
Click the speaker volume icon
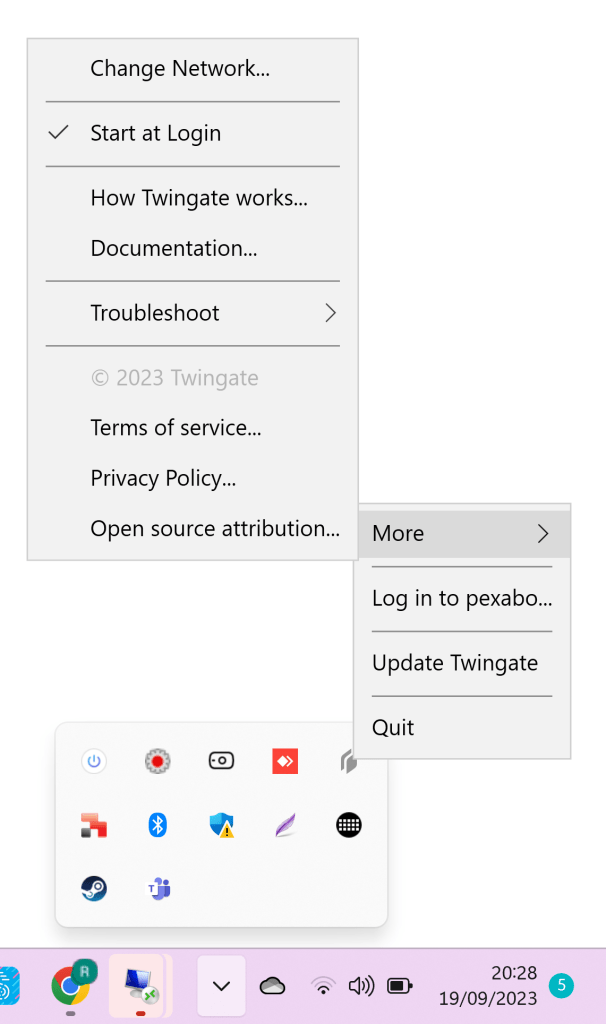coord(361,986)
